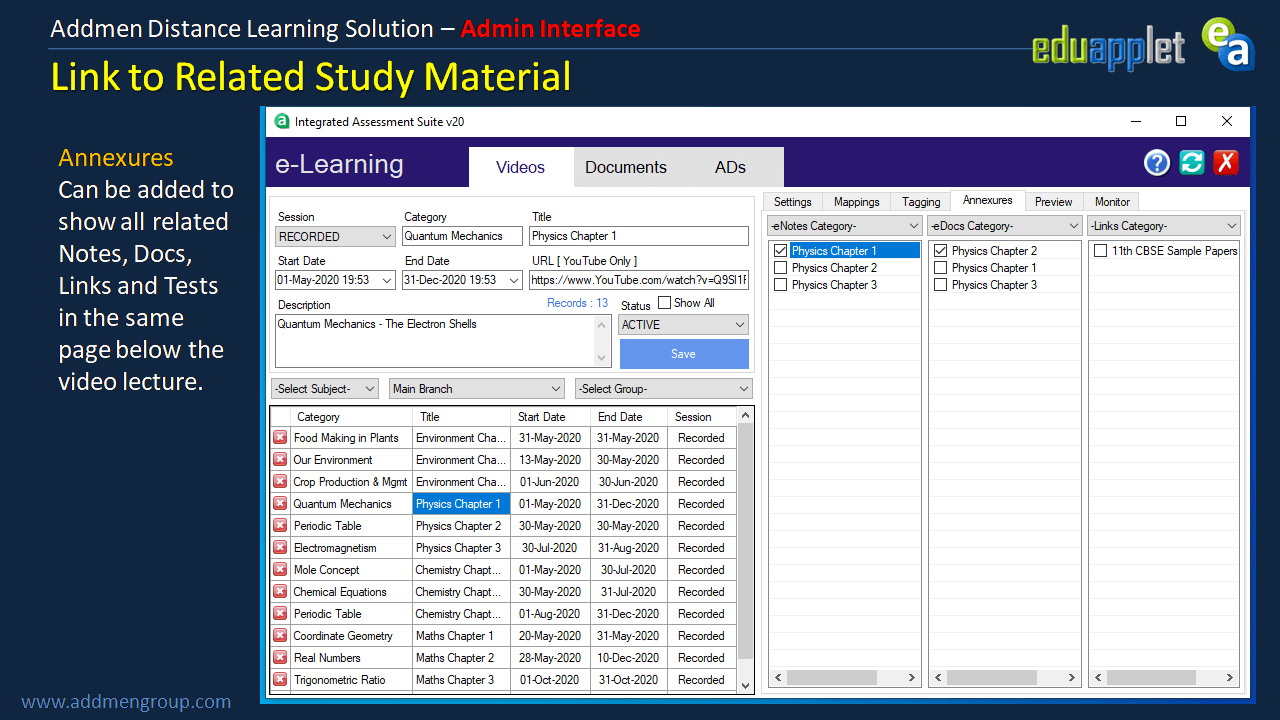This screenshot has width=1280, height=720.
Task: Open the Preview tab
Action: click(1054, 202)
